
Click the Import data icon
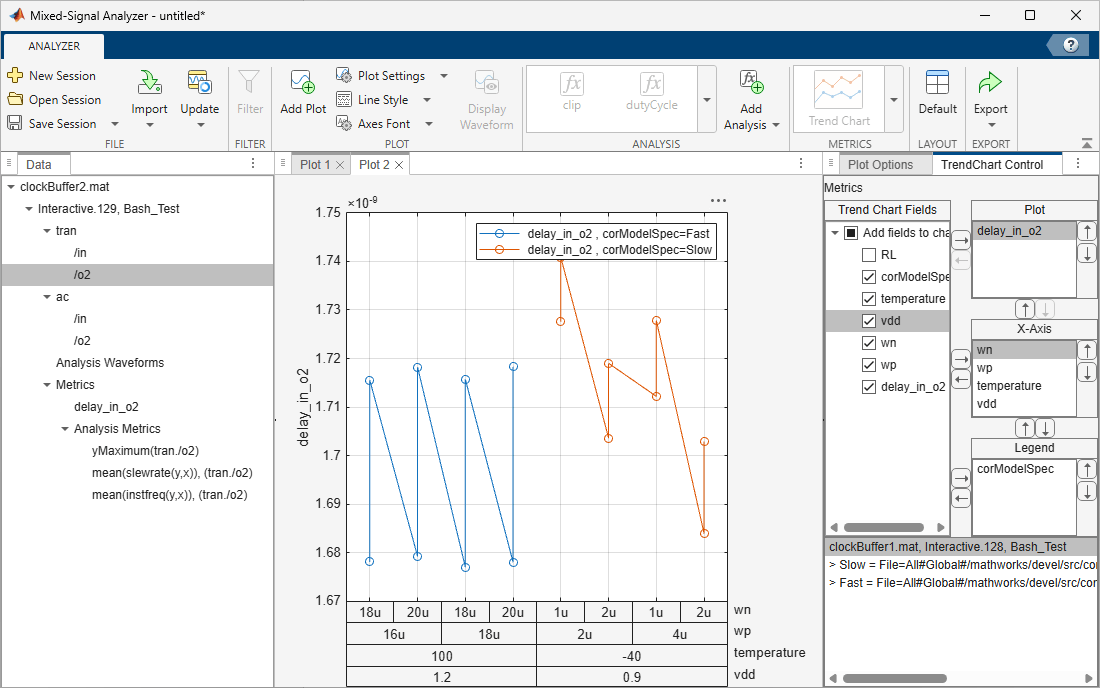click(x=149, y=83)
